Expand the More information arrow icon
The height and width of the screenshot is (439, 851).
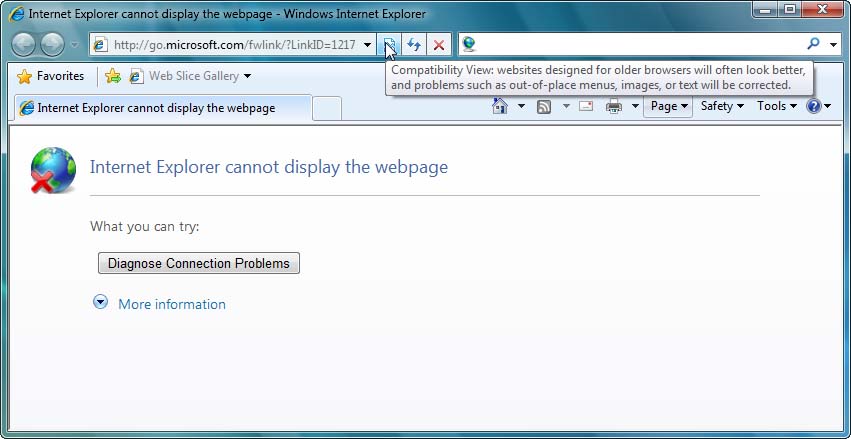[x=100, y=302]
